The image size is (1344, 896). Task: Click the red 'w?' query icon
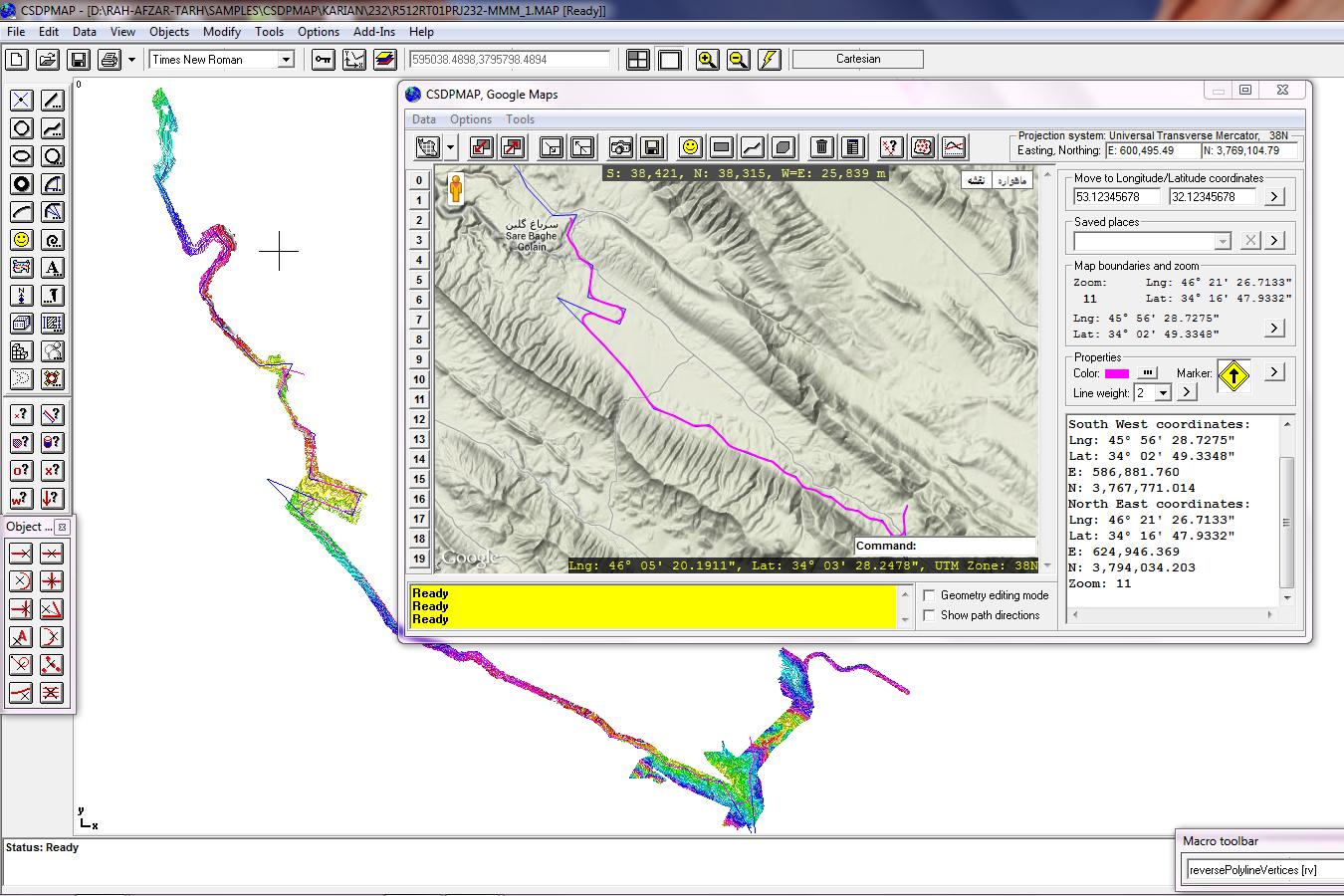(x=22, y=498)
